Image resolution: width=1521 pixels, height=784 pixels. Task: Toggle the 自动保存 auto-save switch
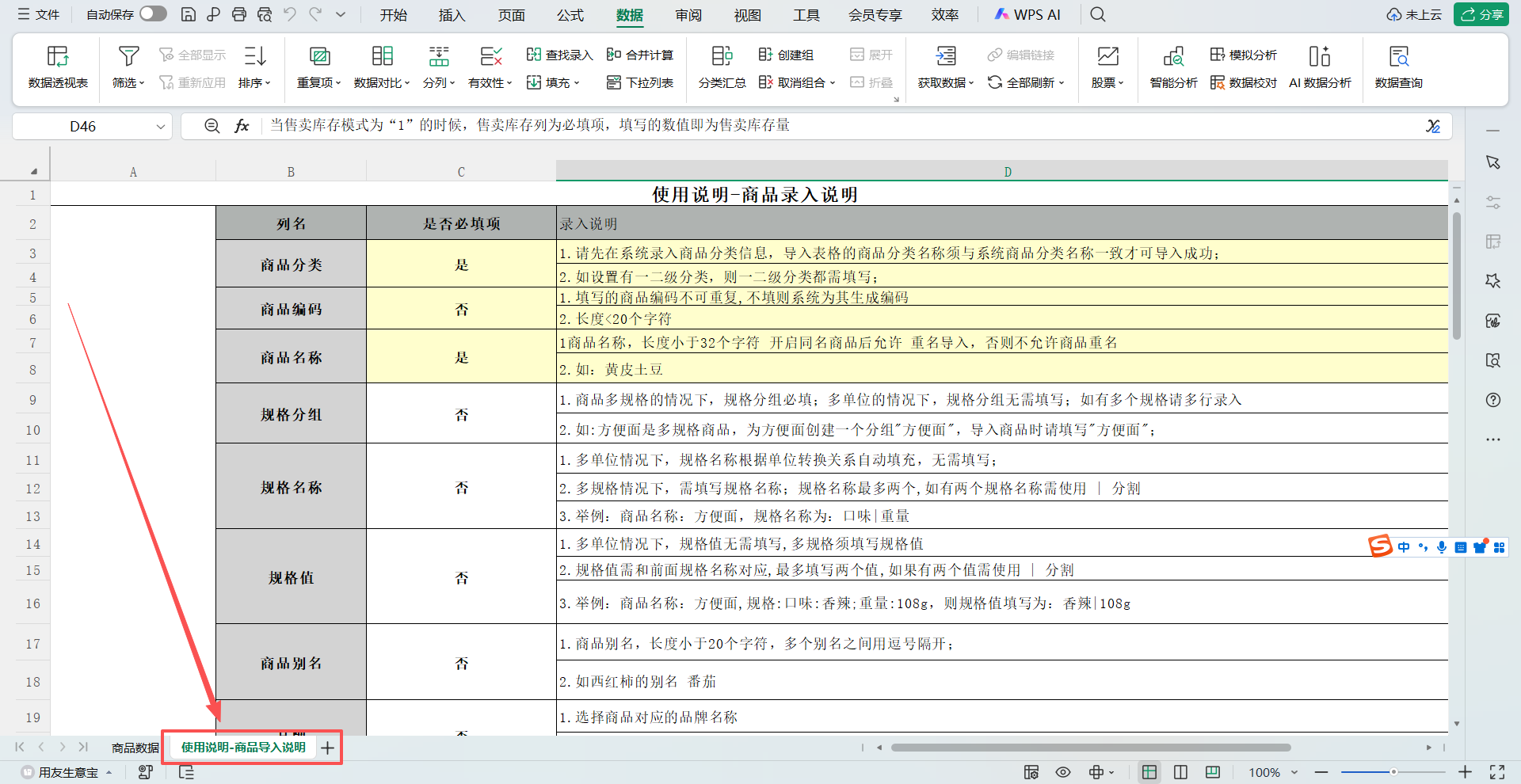(x=153, y=14)
